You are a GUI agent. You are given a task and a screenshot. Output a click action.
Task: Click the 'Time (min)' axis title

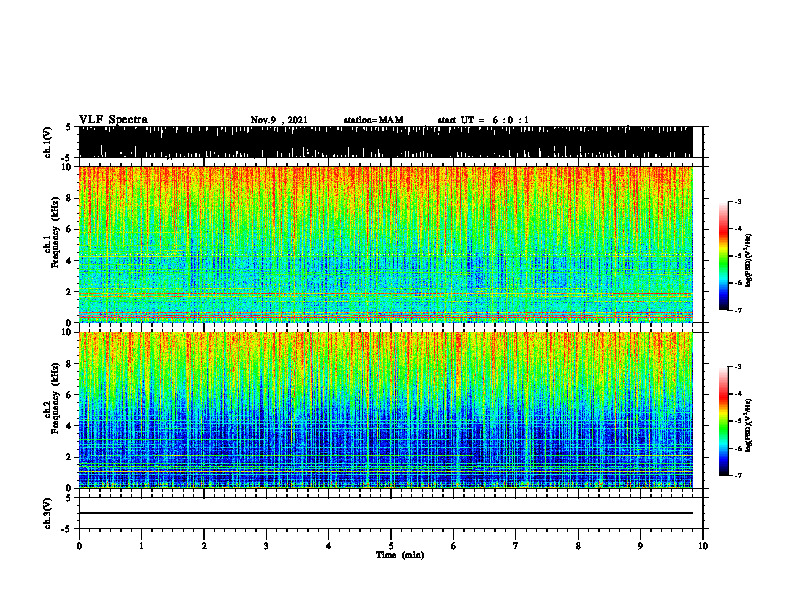click(400, 555)
